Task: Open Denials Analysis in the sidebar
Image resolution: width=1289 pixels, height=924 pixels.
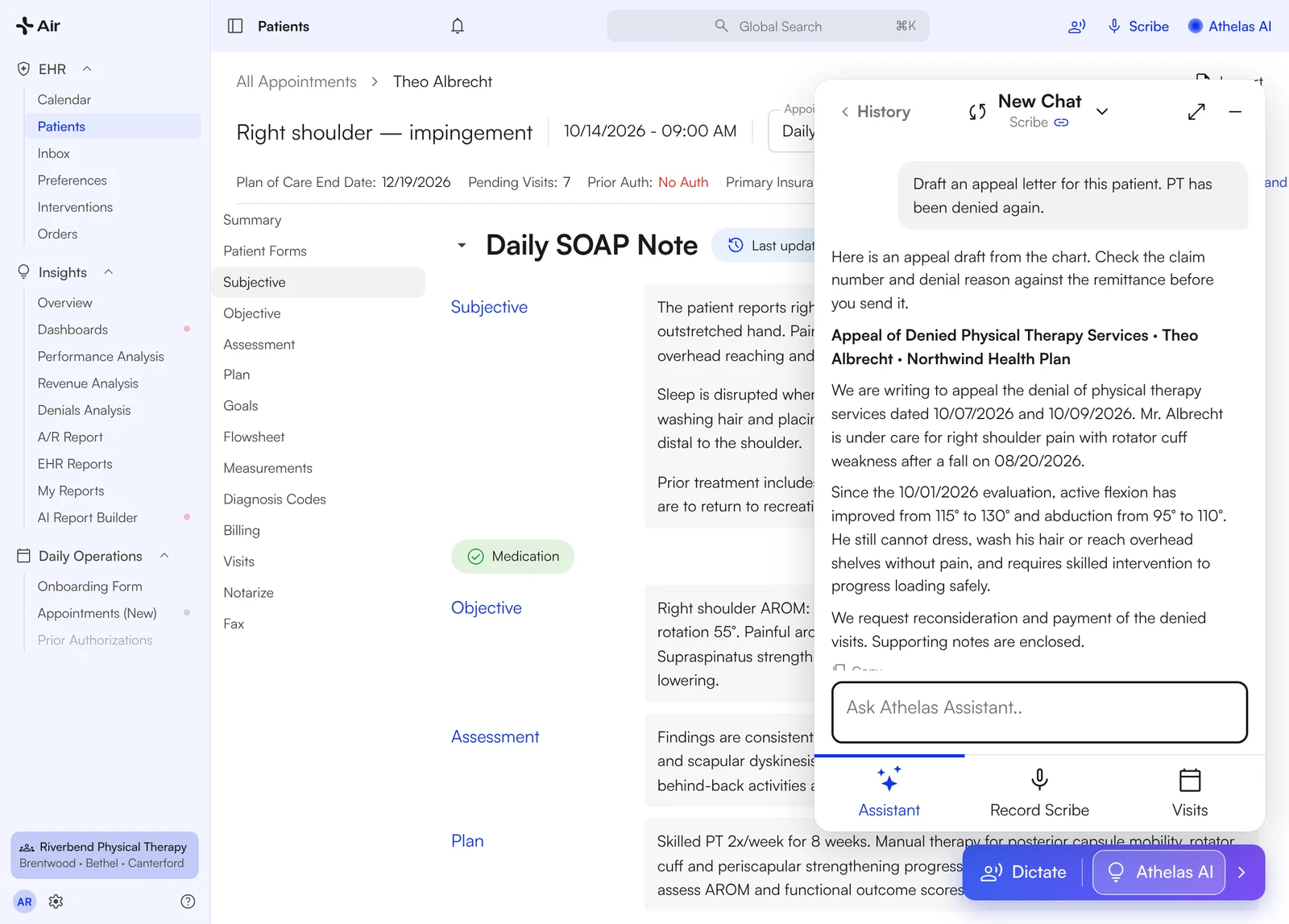Action: click(x=84, y=410)
